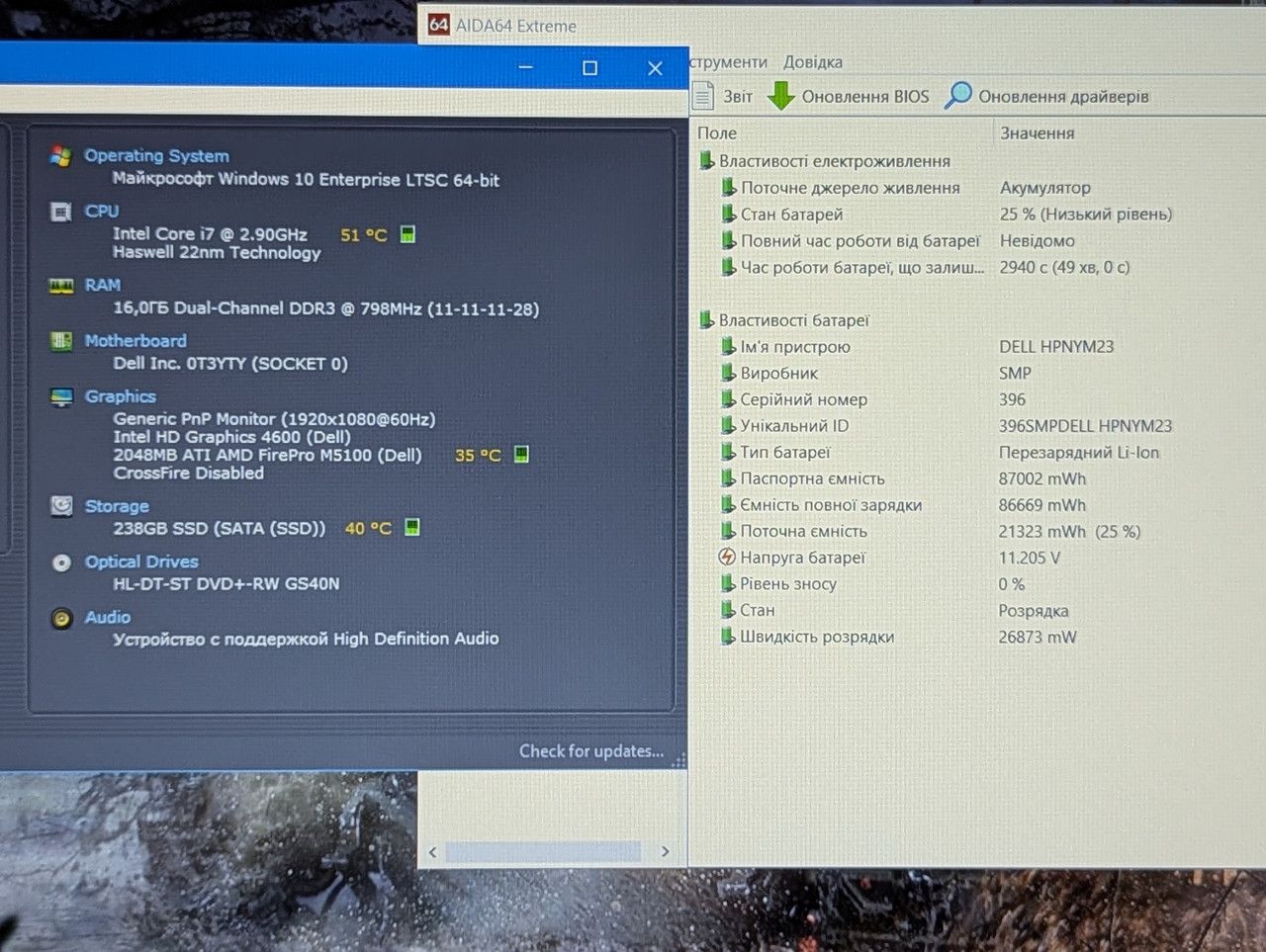Click the AIDA64 Extreme title bar icon

pyautogui.click(x=439, y=25)
